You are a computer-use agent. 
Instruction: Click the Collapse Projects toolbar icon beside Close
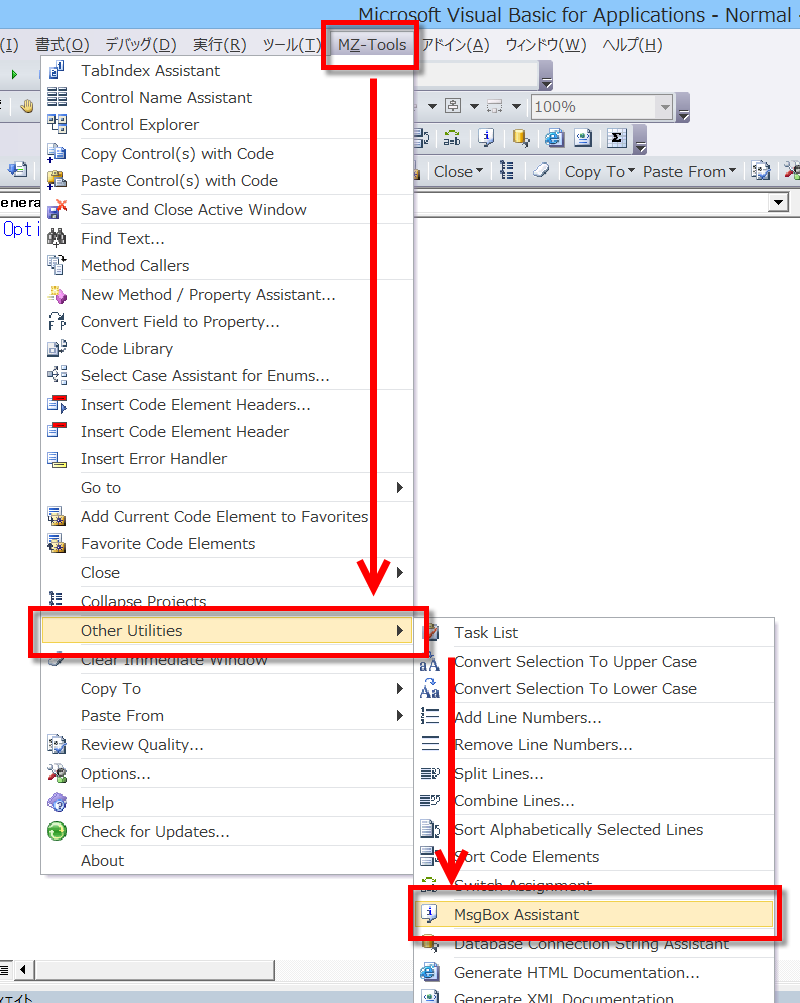pyautogui.click(x=507, y=171)
